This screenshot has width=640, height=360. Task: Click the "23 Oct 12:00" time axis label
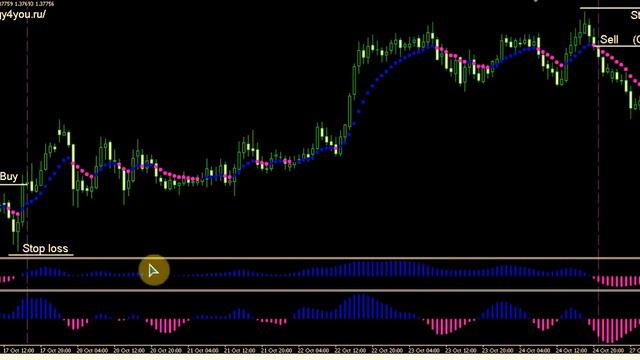(460, 350)
